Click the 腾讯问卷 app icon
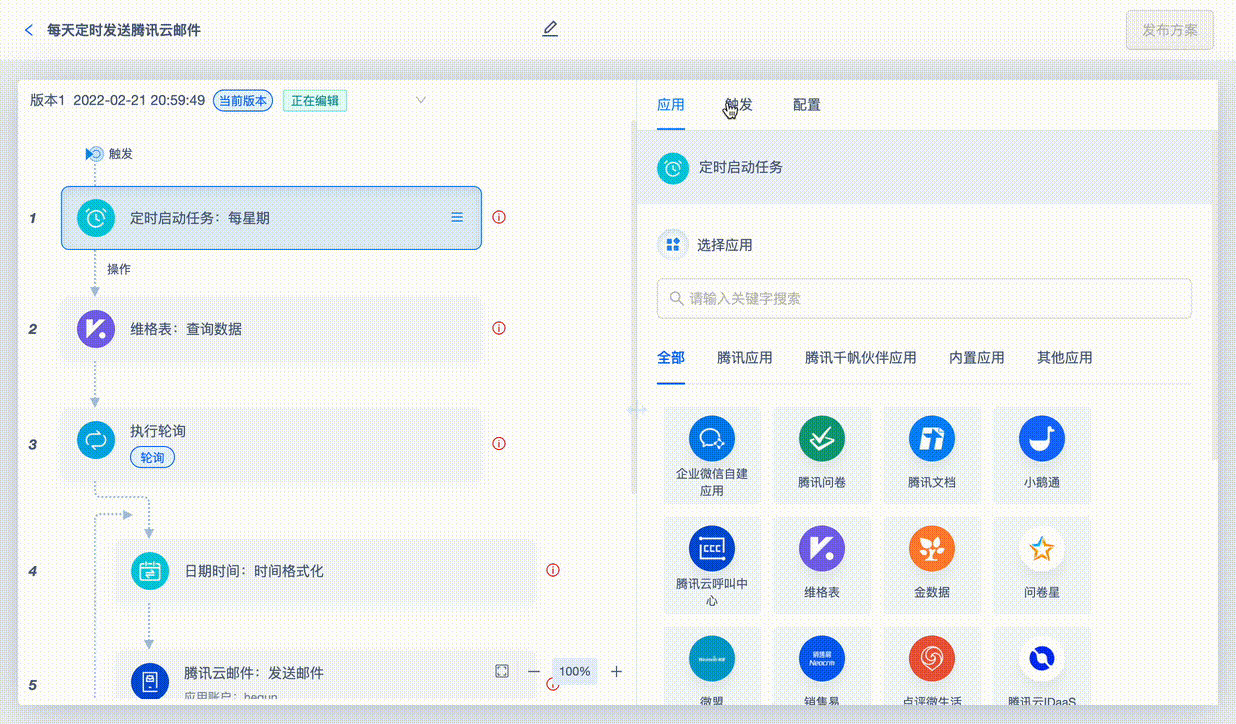Image resolution: width=1236 pixels, height=724 pixels. click(x=821, y=438)
